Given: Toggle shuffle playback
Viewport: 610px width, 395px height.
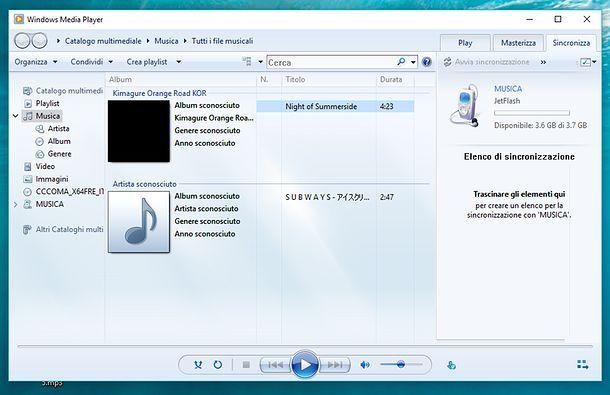Looking at the screenshot, I should [198, 365].
